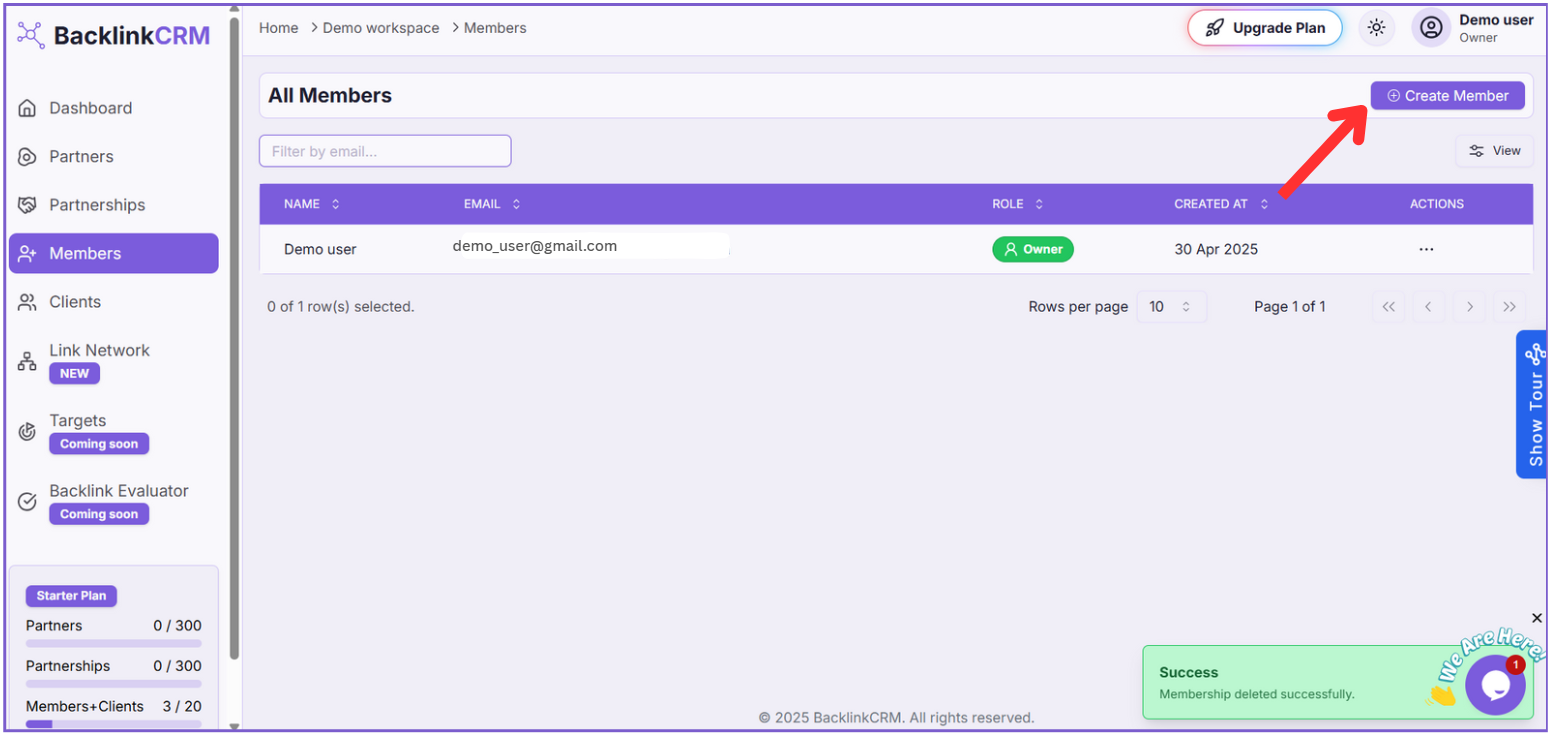This screenshot has height=735, width=1552.
Task: Expand the Rows per page dropdown
Action: [x=1171, y=307]
